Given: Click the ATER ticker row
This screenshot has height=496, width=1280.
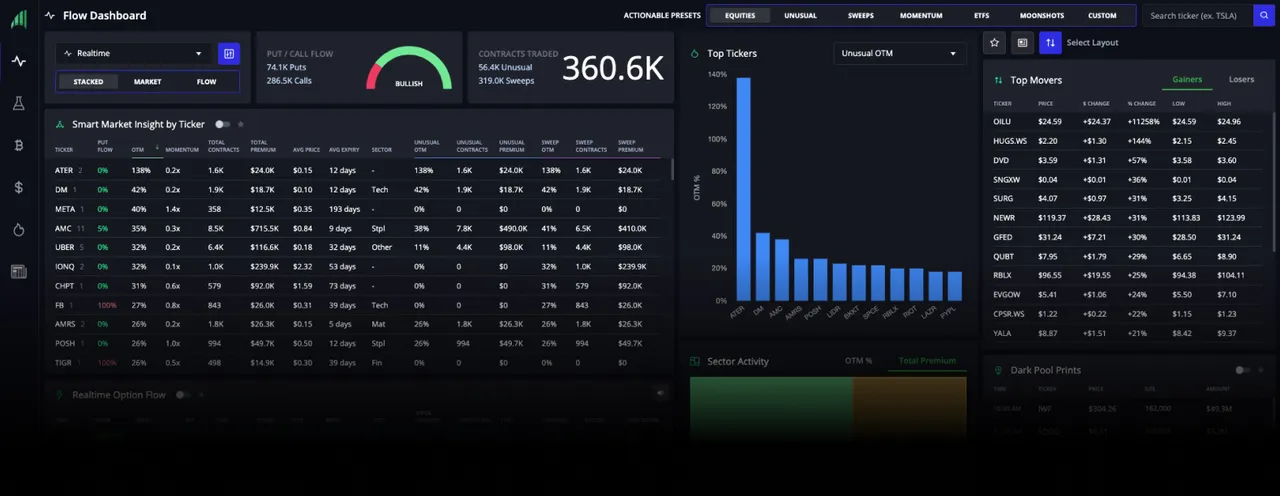Looking at the screenshot, I should coord(357,170).
